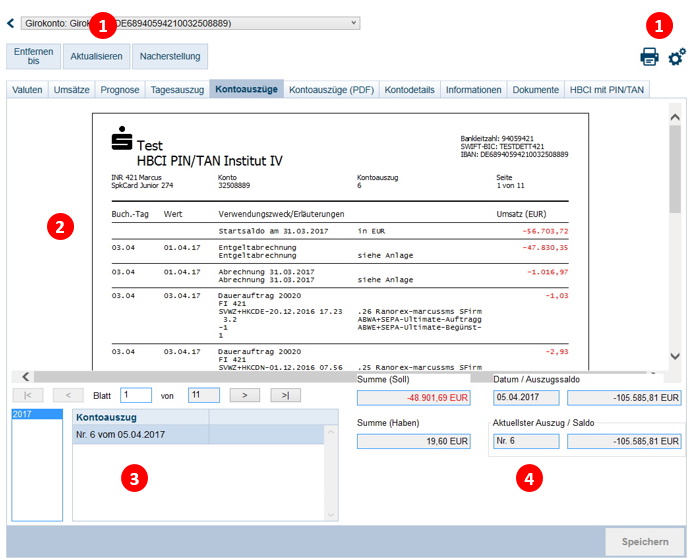The width and height of the screenshot is (689, 560).
Task: Click the back arrow beside the account selector
Action: [x=11, y=23]
